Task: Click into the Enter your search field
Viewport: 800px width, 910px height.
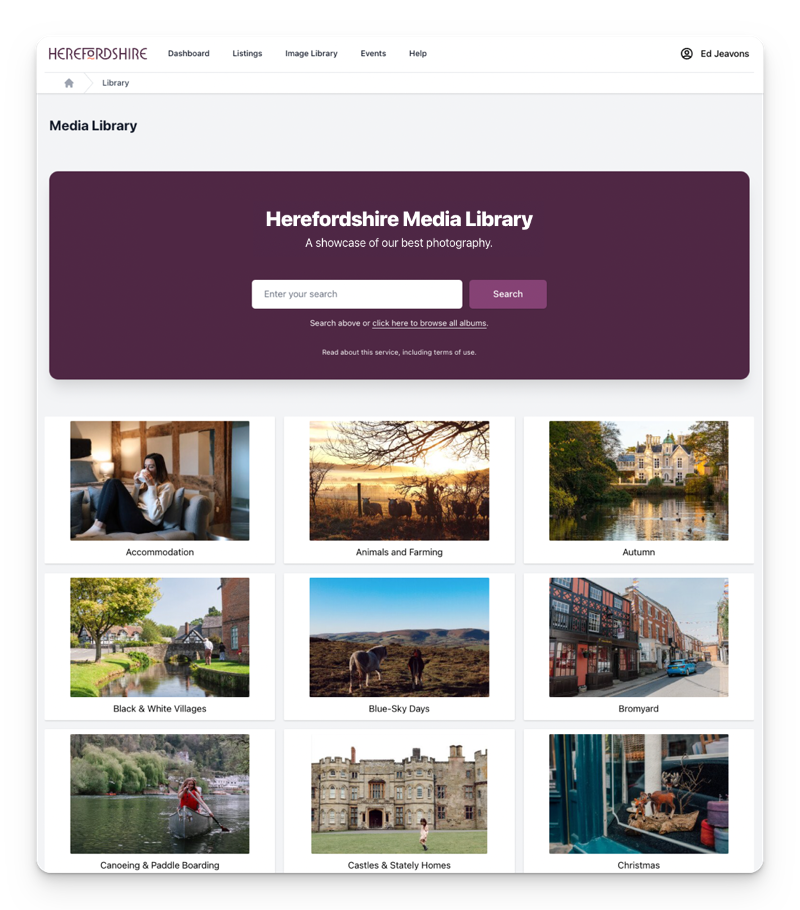Action: tap(356, 294)
